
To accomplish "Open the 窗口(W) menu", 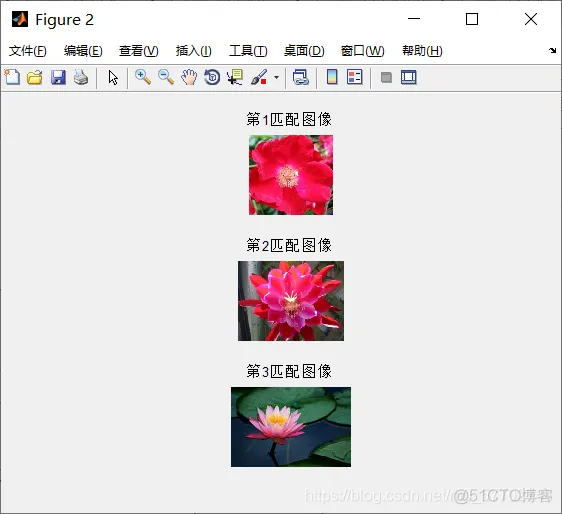I will coord(362,51).
